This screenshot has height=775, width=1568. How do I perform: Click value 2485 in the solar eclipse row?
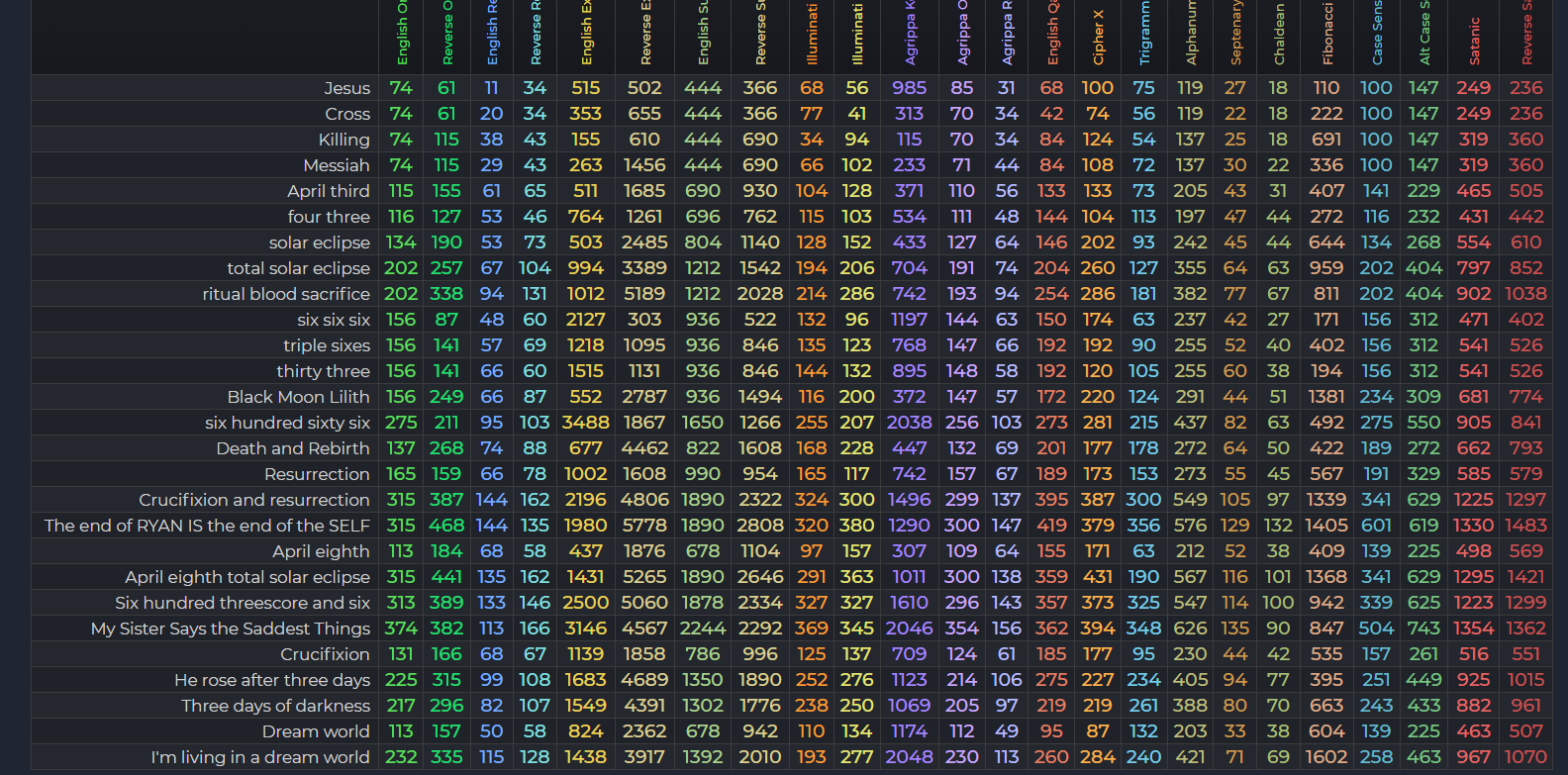point(644,242)
